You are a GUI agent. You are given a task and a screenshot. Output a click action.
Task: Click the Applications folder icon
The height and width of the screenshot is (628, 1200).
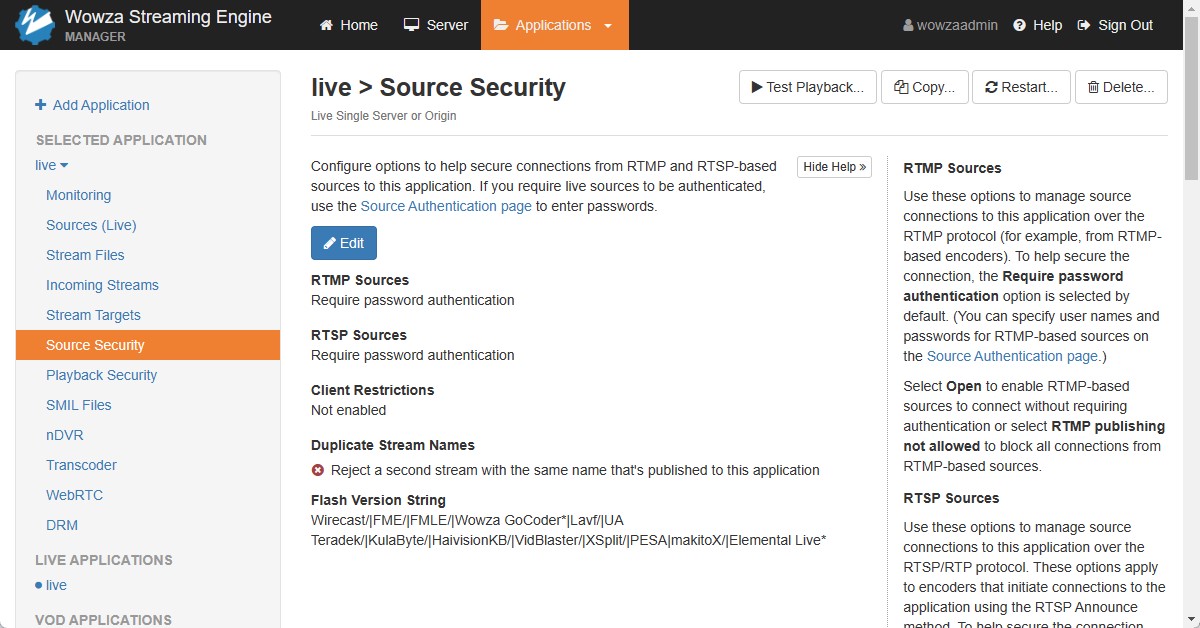coord(505,24)
